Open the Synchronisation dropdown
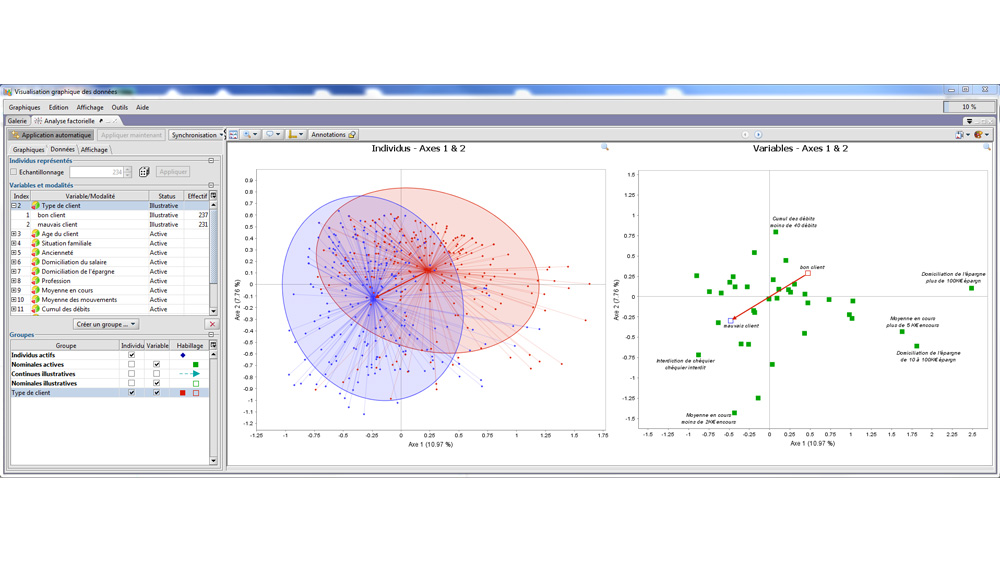Image resolution: width=1000 pixels, height=562 pixels. (195, 135)
